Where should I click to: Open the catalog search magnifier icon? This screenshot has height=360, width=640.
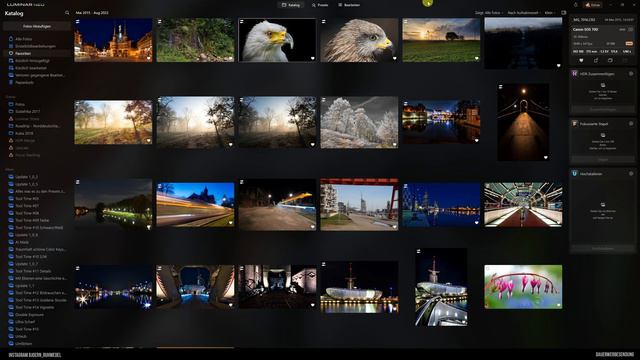pos(67,13)
